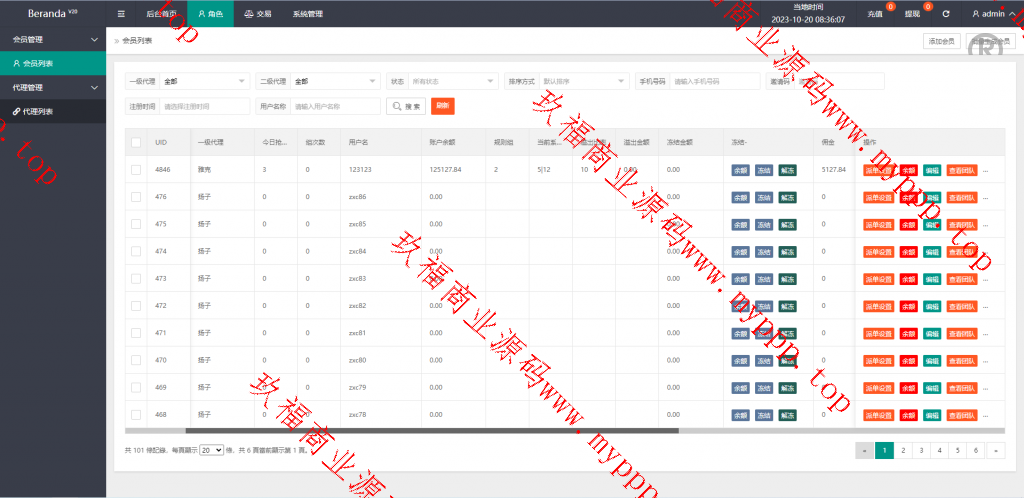Switch to the 系统管理 top tab
The height and width of the screenshot is (498, 1024).
pyautogui.click(x=307, y=14)
